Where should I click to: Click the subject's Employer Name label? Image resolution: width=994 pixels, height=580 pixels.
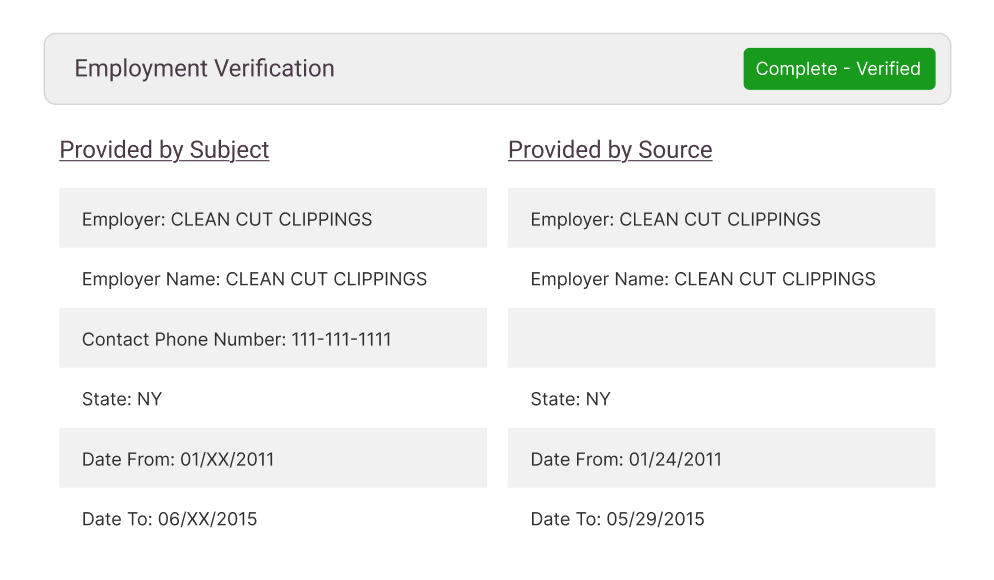click(150, 279)
